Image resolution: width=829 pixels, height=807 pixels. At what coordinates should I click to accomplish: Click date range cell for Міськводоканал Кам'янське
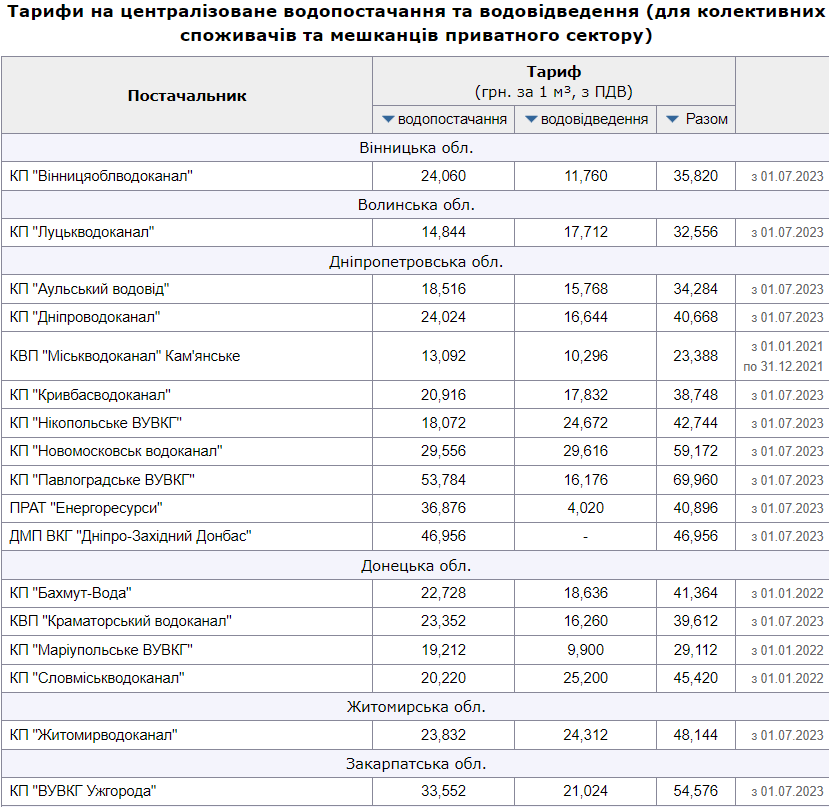(x=782, y=356)
